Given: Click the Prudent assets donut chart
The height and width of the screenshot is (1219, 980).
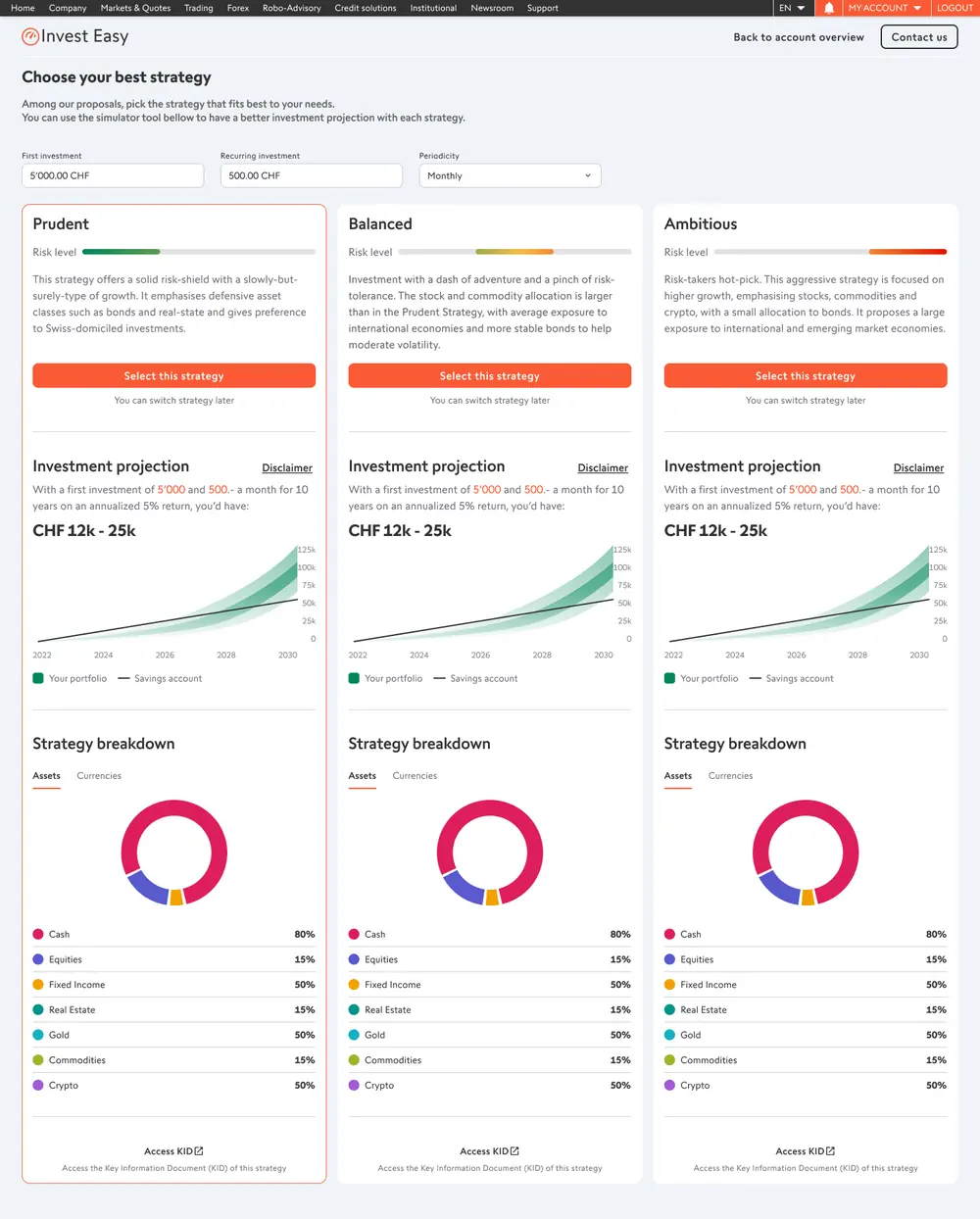Looking at the screenshot, I should coord(174,853).
